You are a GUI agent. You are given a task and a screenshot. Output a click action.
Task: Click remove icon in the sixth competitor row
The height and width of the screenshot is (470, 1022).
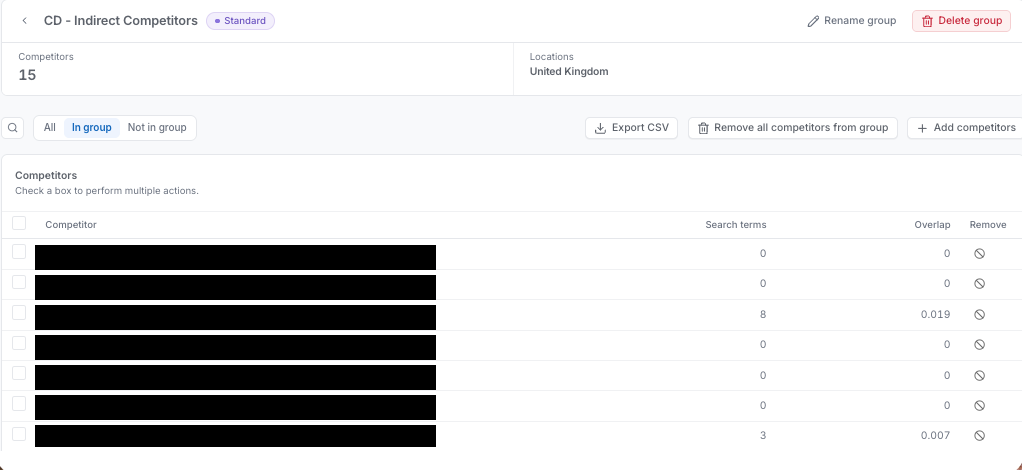[x=979, y=405]
